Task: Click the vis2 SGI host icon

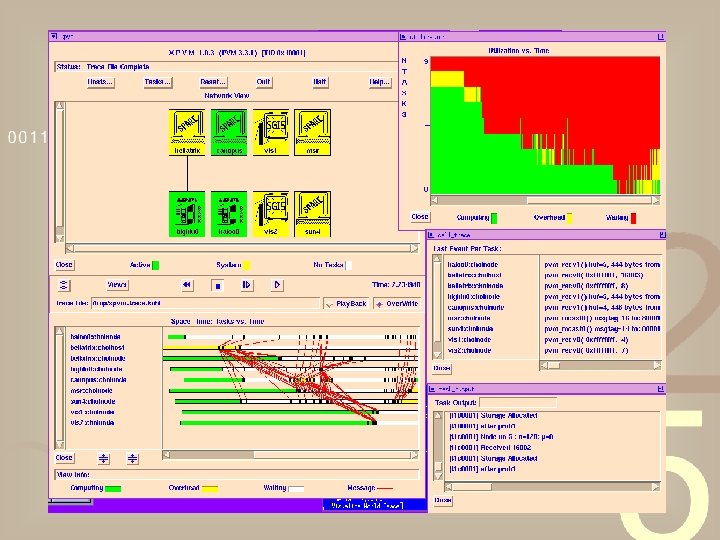Action: click(270, 214)
